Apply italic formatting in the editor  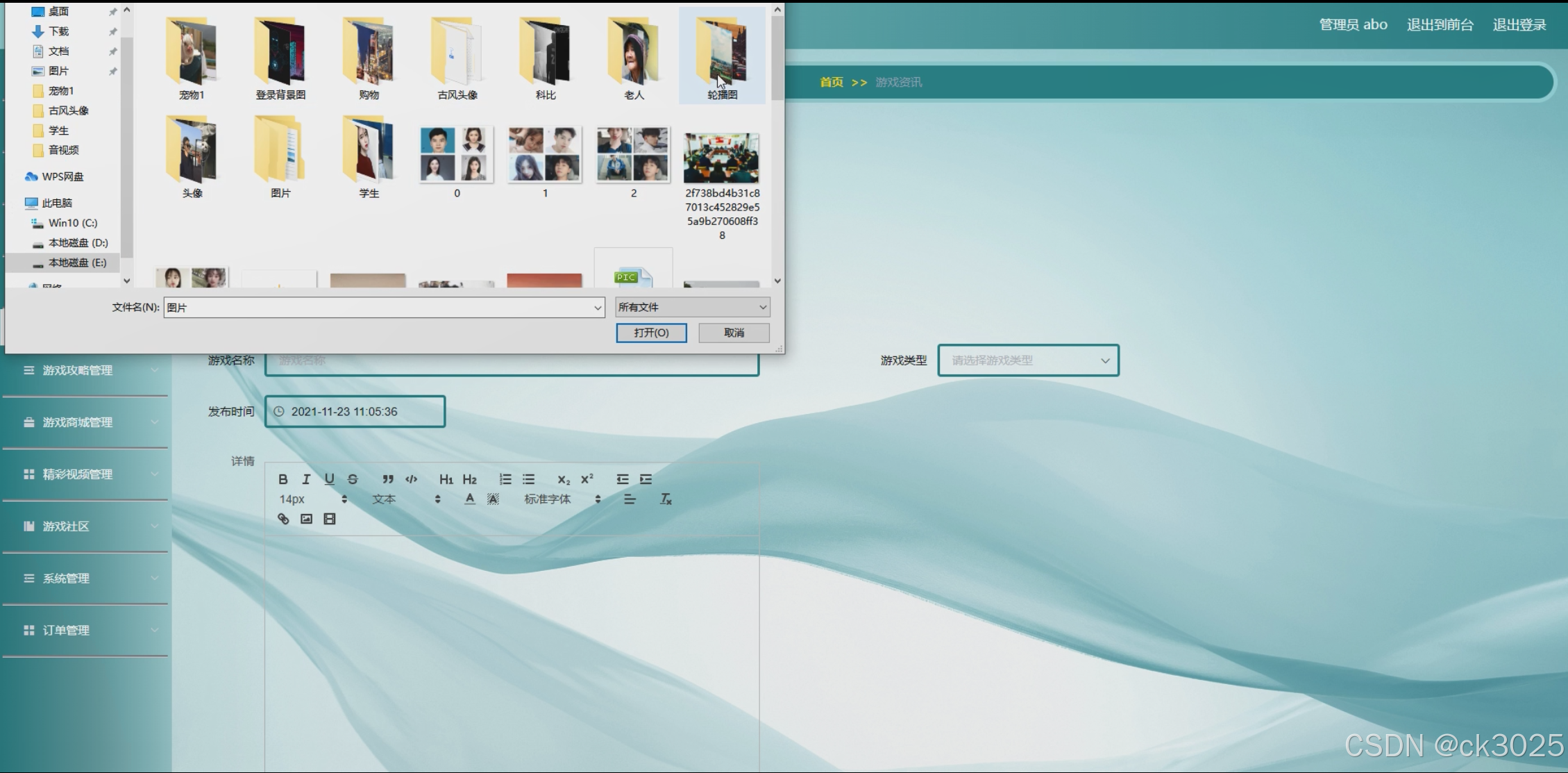[x=305, y=479]
